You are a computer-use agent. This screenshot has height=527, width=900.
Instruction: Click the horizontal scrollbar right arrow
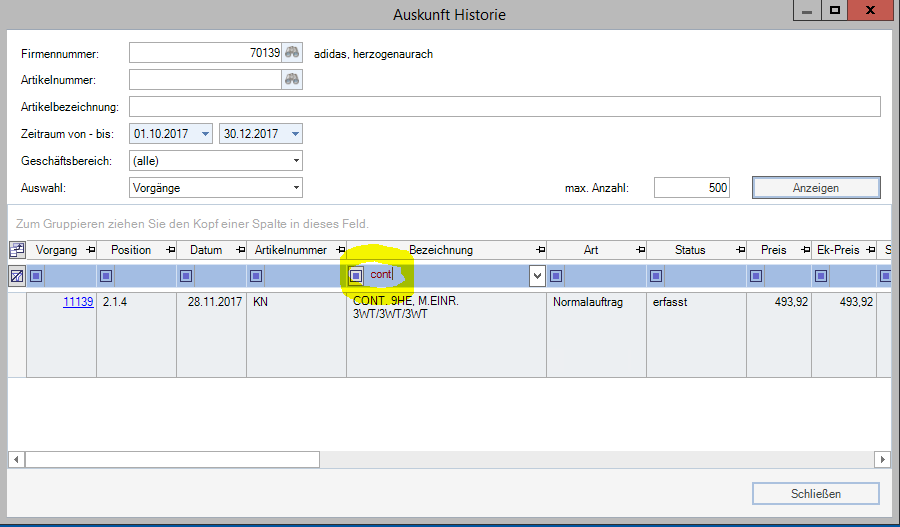[x=882, y=459]
